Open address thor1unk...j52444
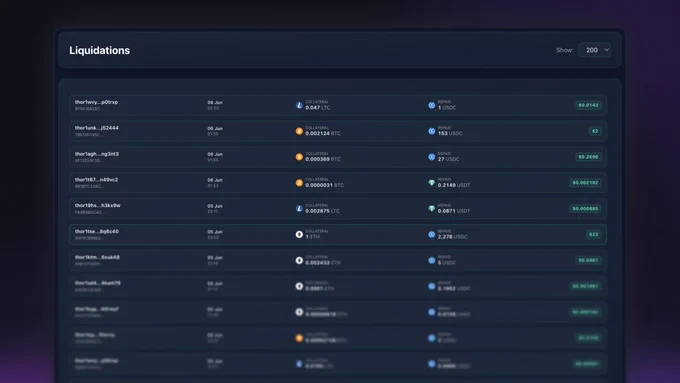680x383 pixels. [x=97, y=128]
